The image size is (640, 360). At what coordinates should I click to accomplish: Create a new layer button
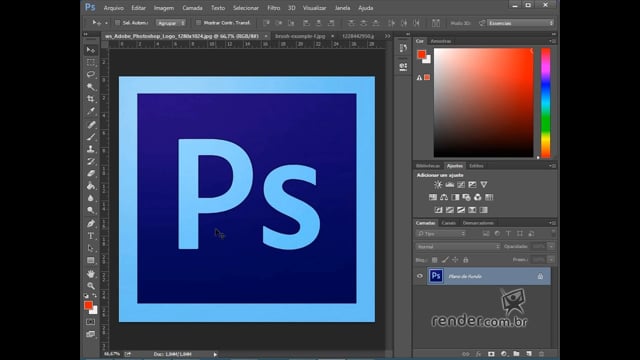click(529, 354)
